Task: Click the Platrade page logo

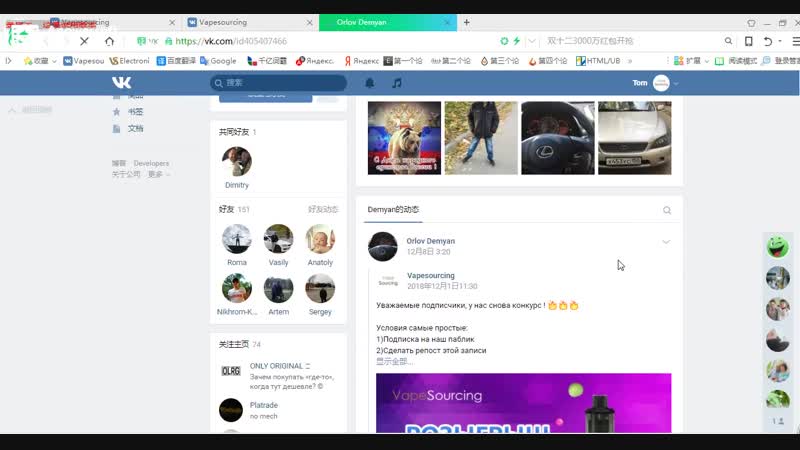Action: [x=231, y=410]
